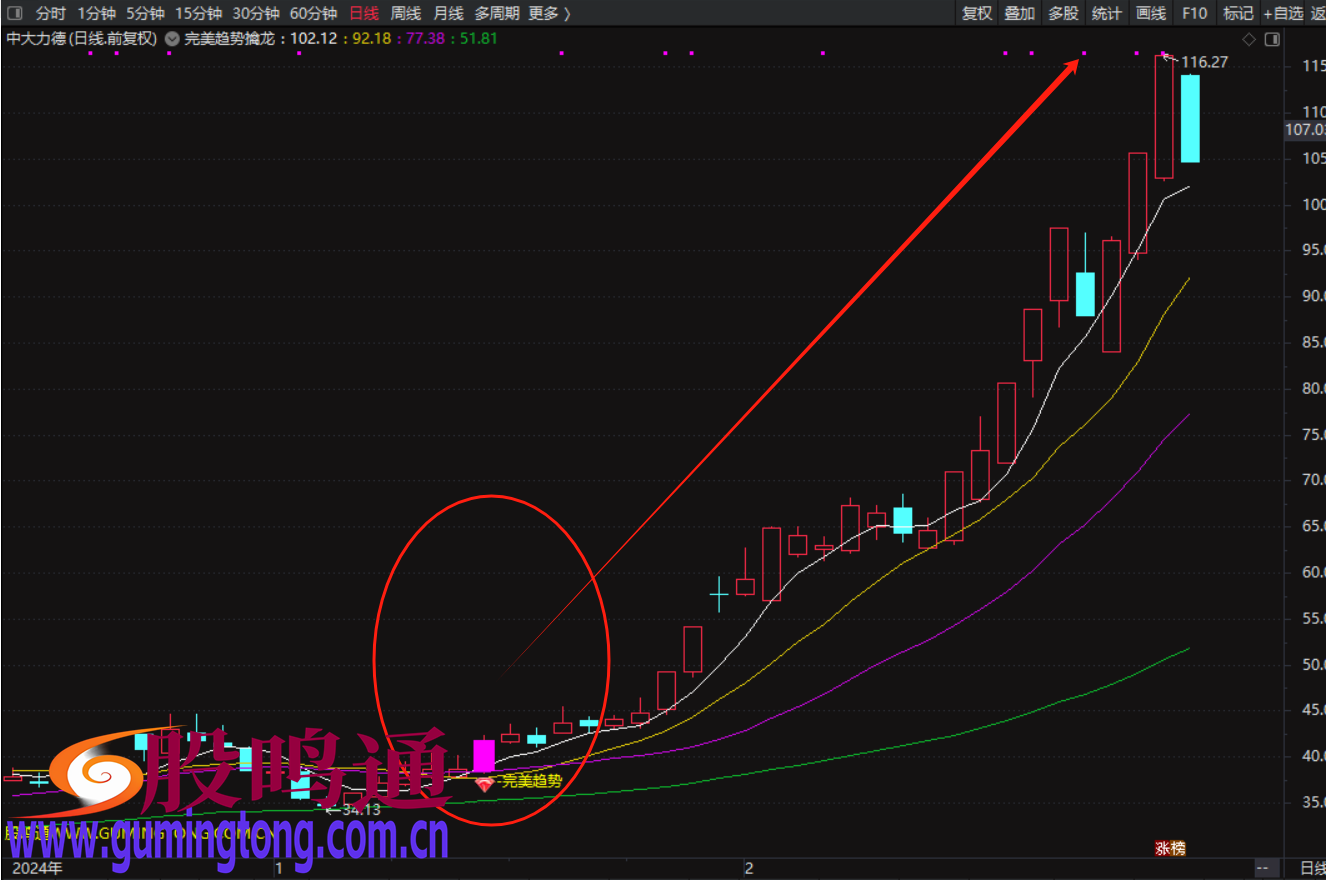Click the 116.27 high price marker

[x=1204, y=62]
